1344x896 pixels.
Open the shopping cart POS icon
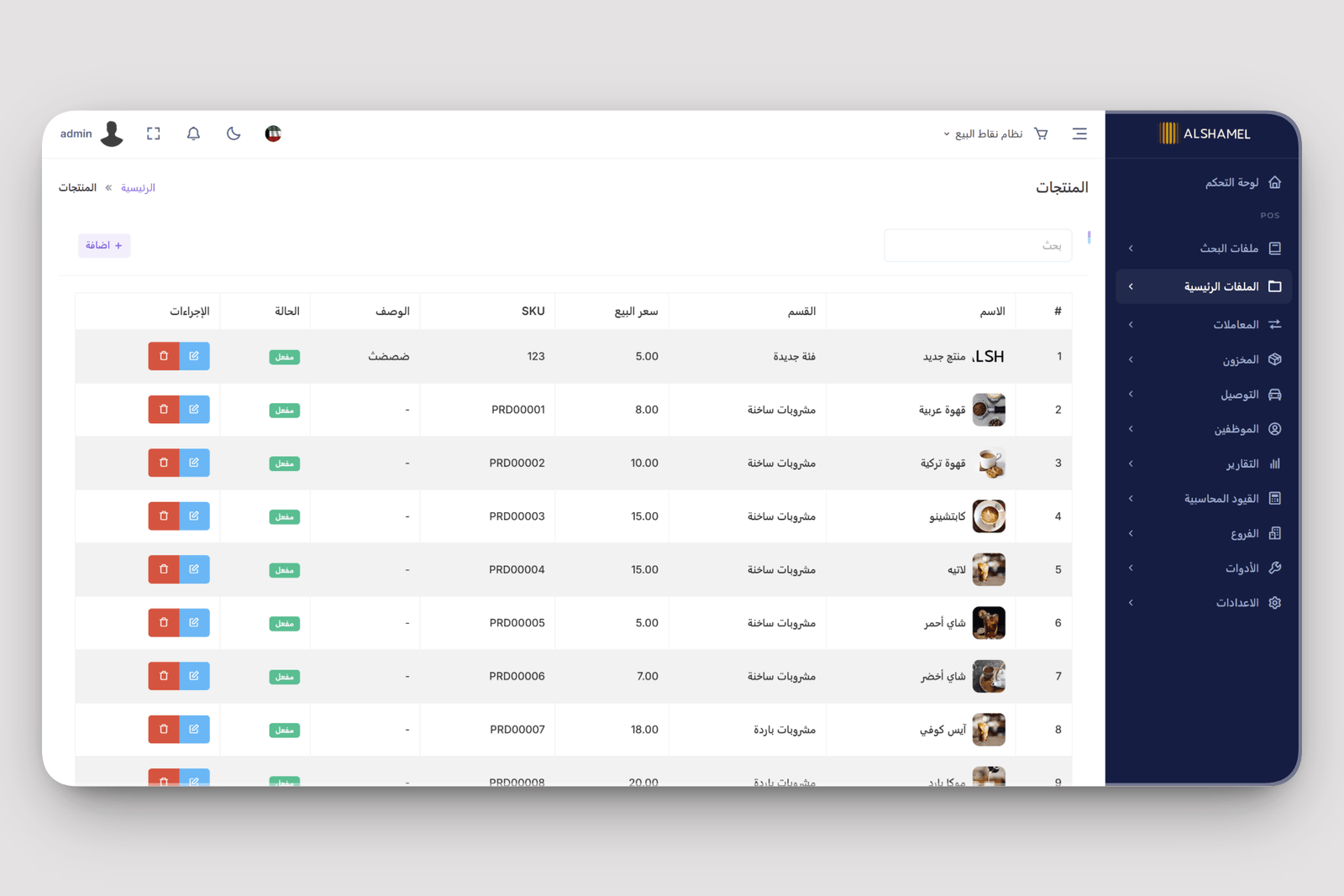click(x=1041, y=134)
